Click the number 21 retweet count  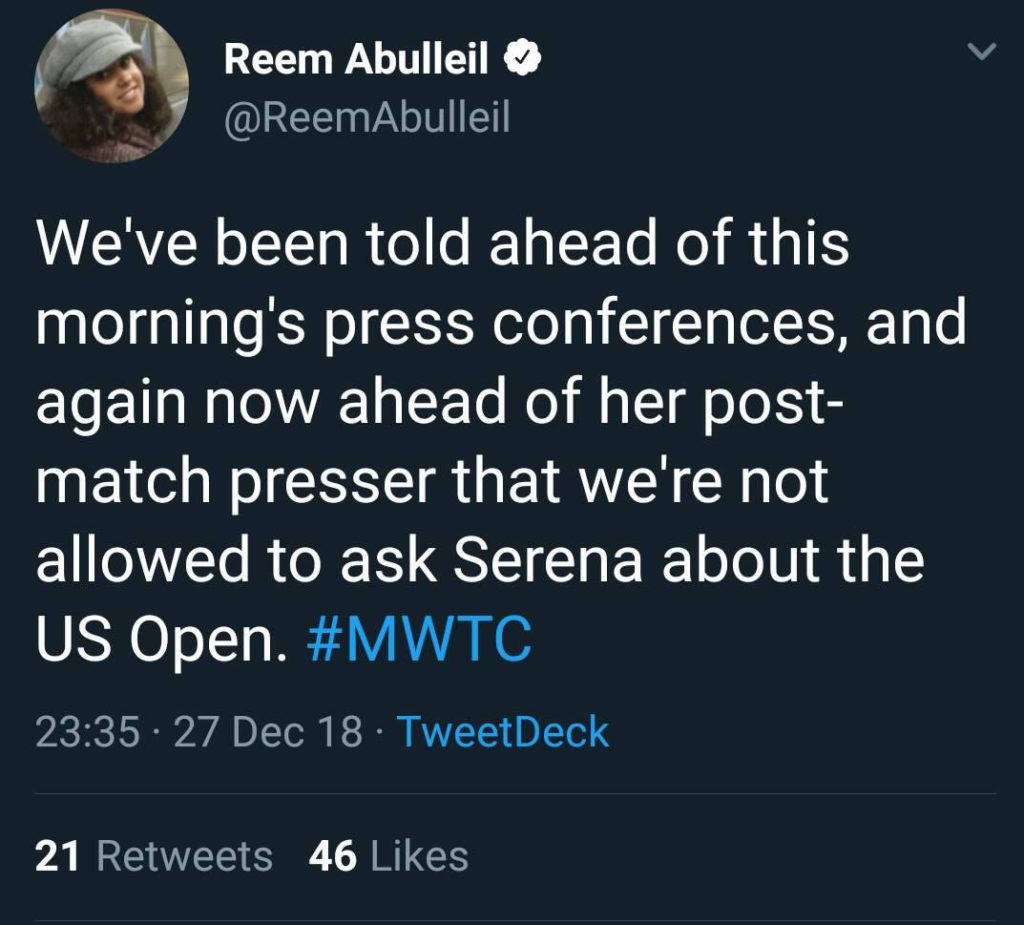click(x=56, y=857)
